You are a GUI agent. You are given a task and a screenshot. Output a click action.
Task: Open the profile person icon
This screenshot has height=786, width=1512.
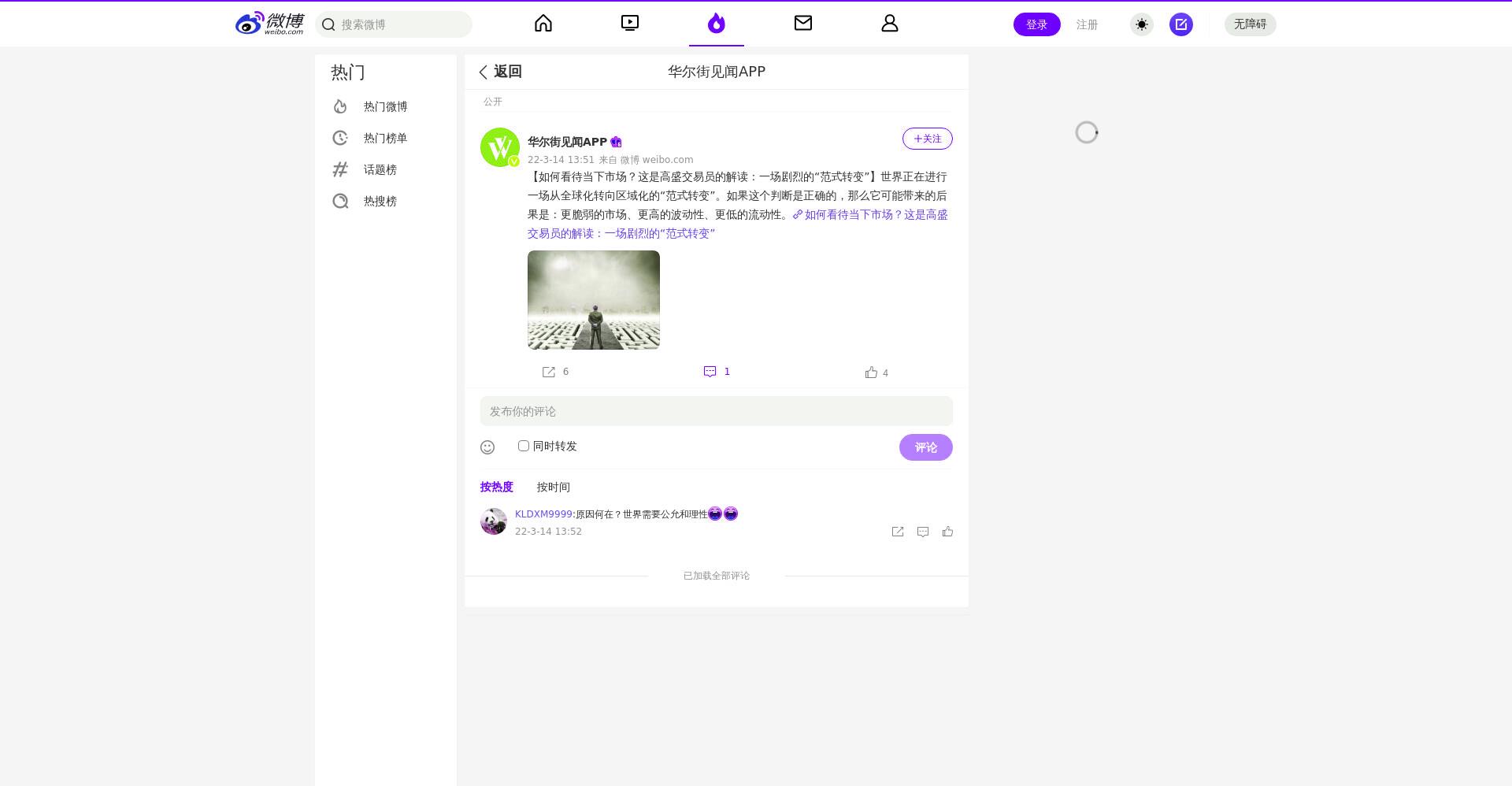890,24
